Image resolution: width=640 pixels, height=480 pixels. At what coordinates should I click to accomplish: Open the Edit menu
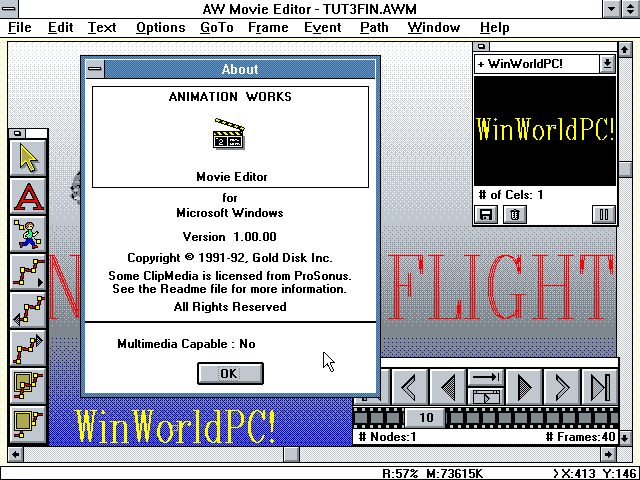60,28
